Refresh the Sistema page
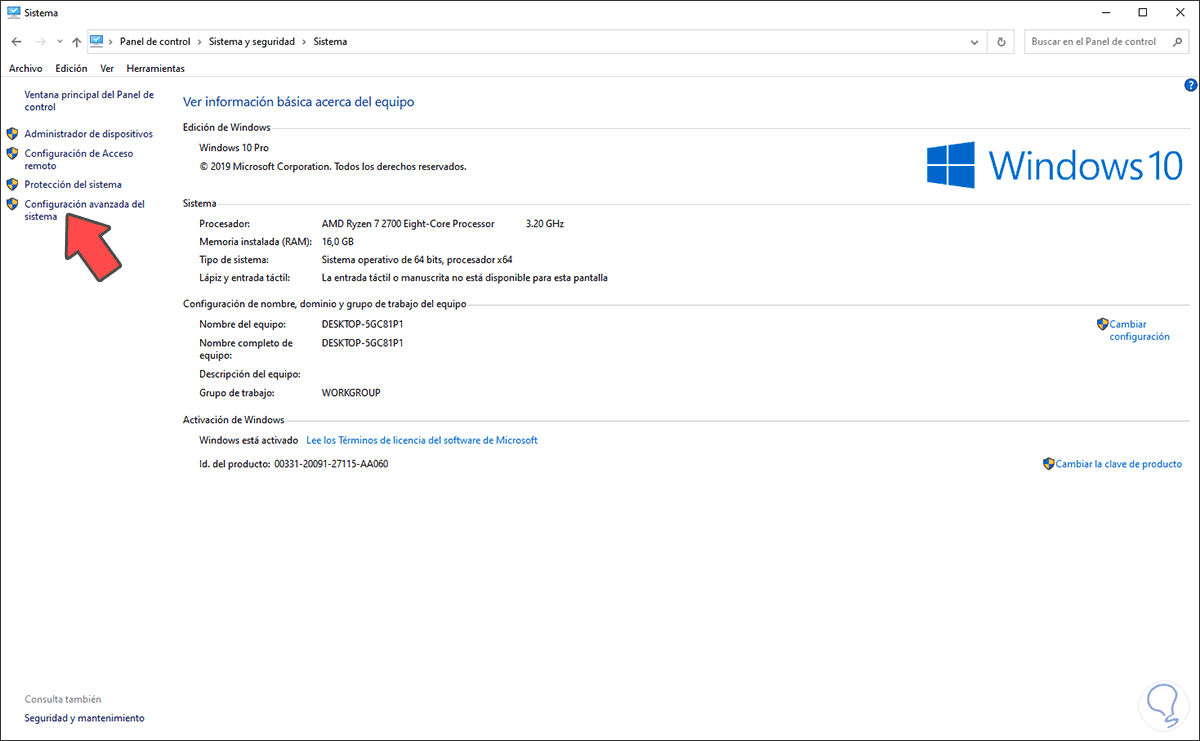This screenshot has height=741, width=1200. click(1002, 42)
